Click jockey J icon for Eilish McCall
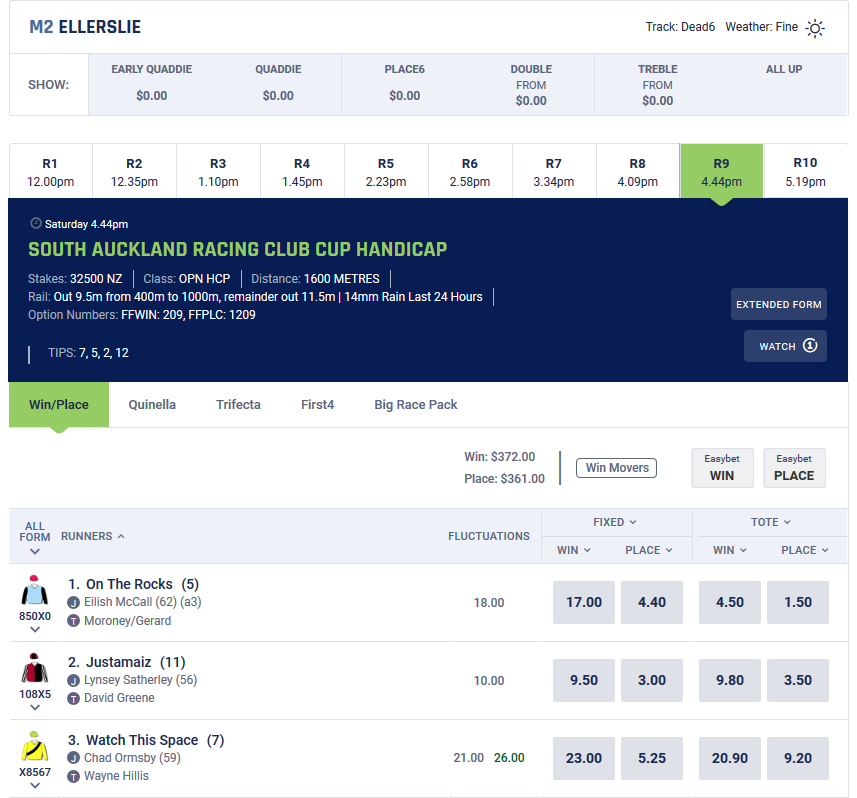The width and height of the screenshot is (857, 798). pyautogui.click(x=73, y=602)
